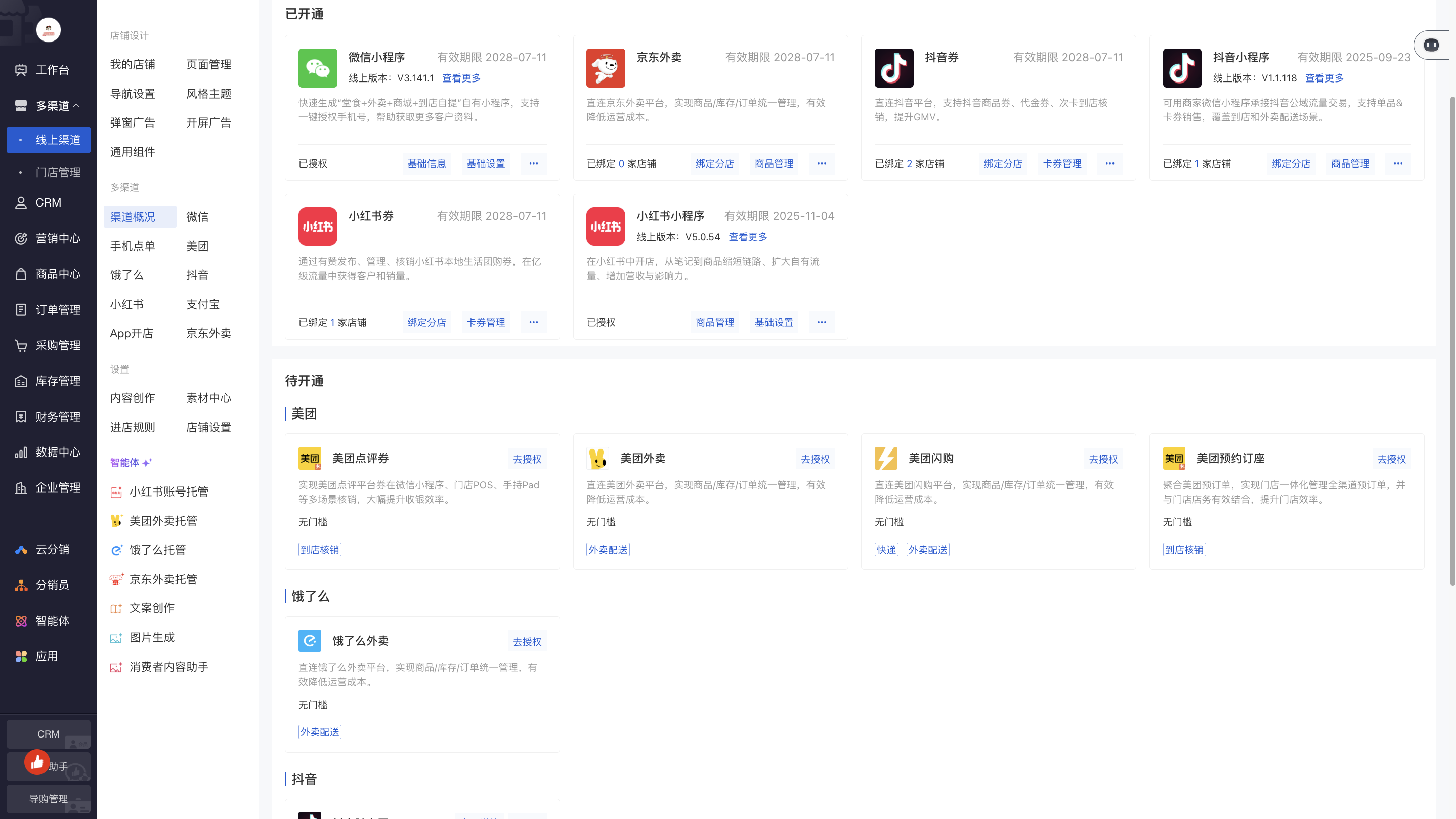Click 绑定分店 on Xiaohongshu voucher card
The height and width of the screenshot is (819, 1456).
pyautogui.click(x=427, y=322)
